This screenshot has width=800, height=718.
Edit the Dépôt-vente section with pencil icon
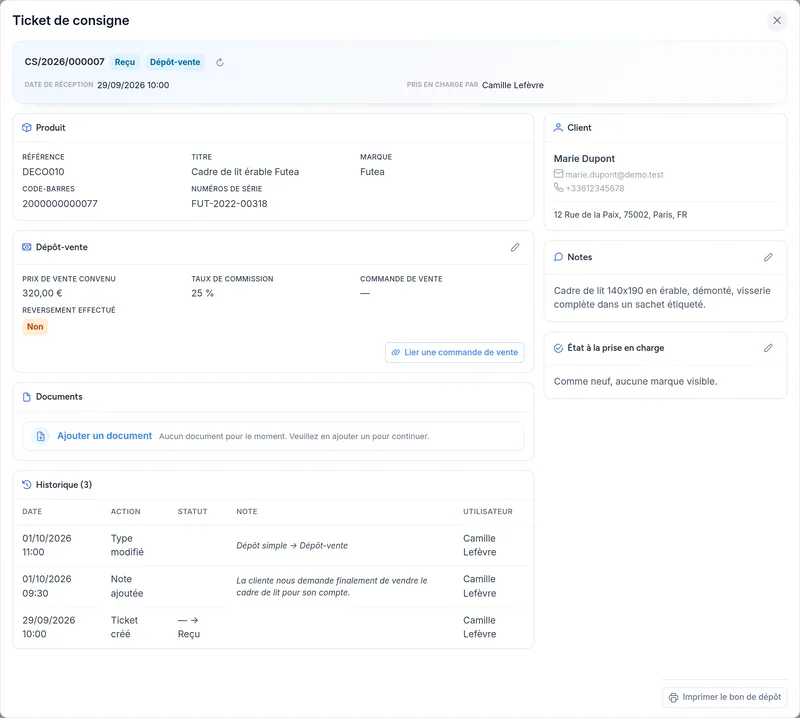tap(515, 247)
